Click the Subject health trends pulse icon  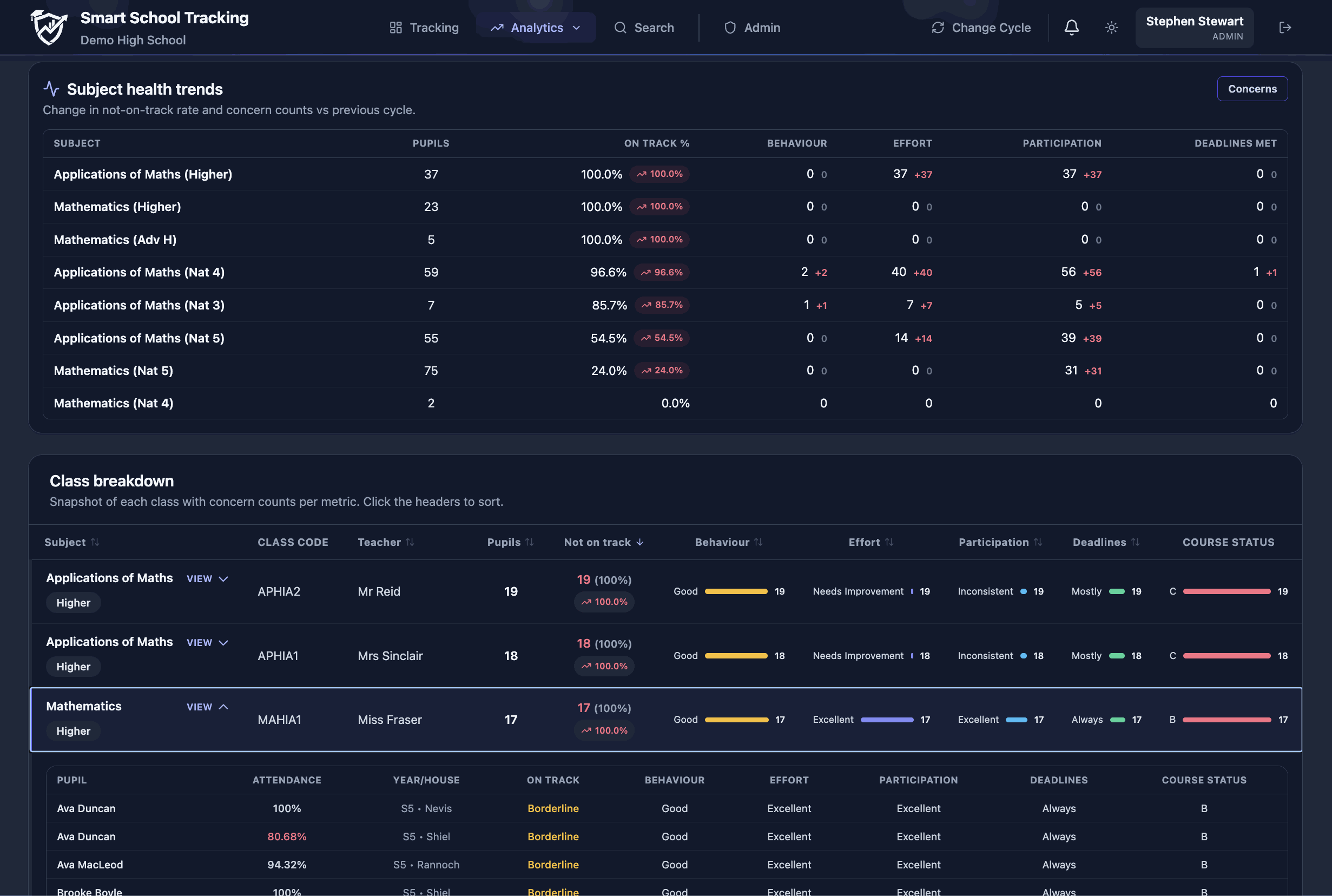51,89
